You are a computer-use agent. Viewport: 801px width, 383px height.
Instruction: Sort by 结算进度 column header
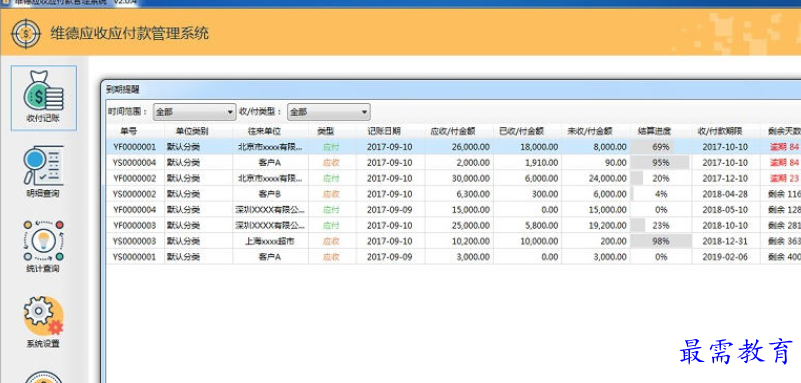point(654,131)
